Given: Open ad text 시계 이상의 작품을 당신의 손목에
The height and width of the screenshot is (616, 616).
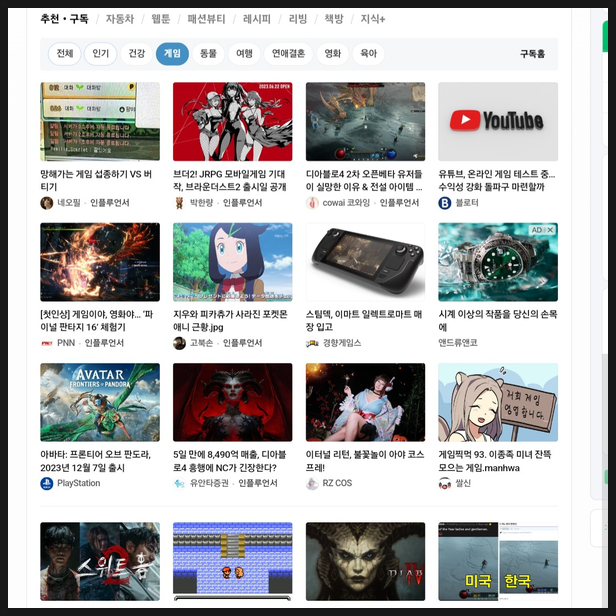Looking at the screenshot, I should [x=498, y=321].
